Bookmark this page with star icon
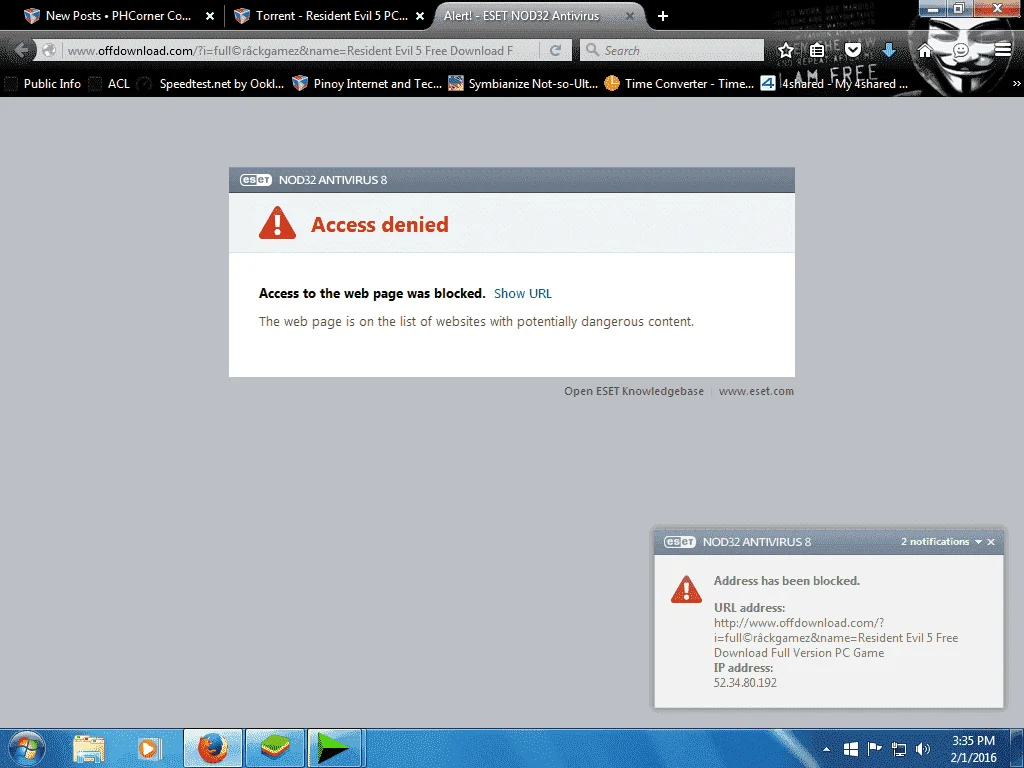1024x768 pixels. [786, 50]
